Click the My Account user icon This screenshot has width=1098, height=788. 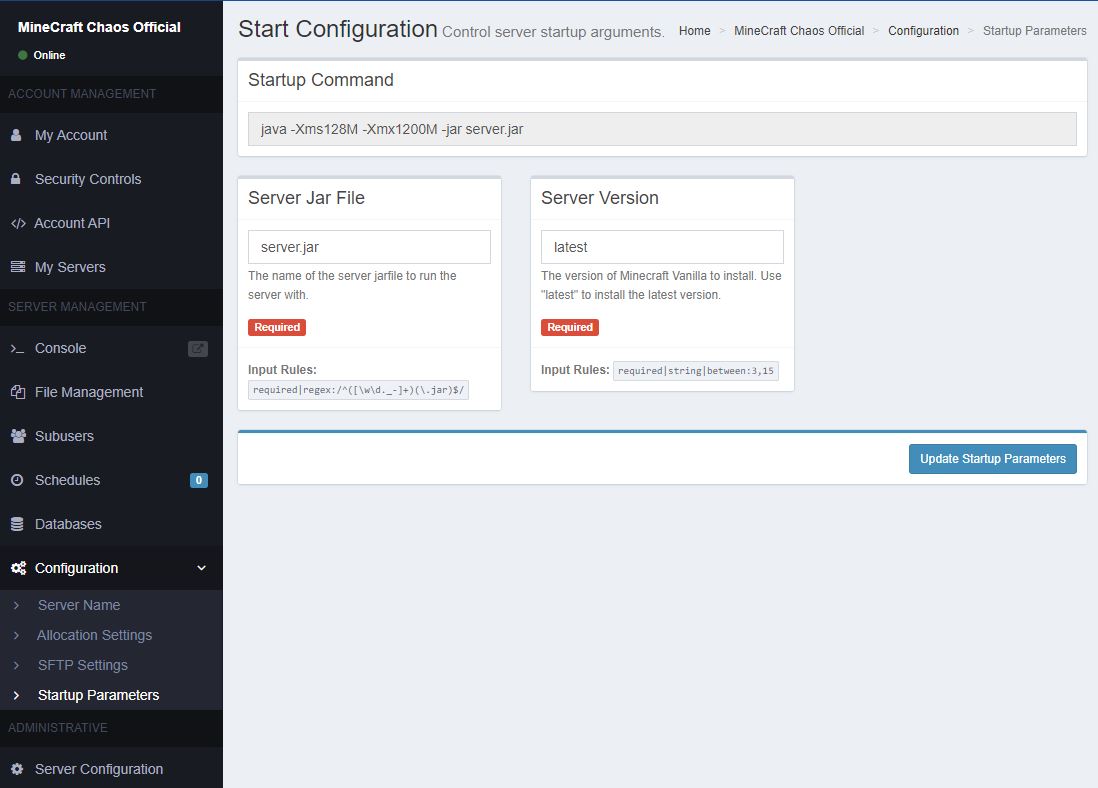click(16, 135)
